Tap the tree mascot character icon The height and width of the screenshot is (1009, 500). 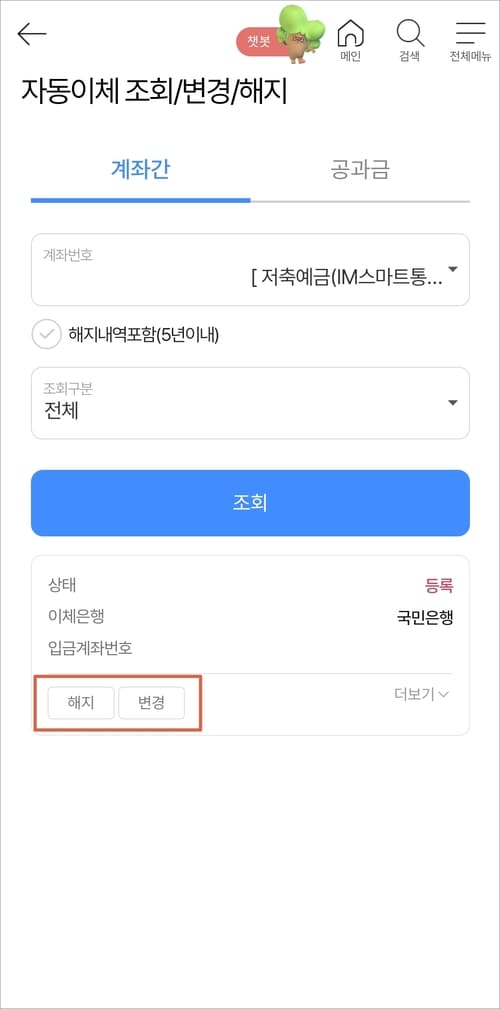[301, 33]
